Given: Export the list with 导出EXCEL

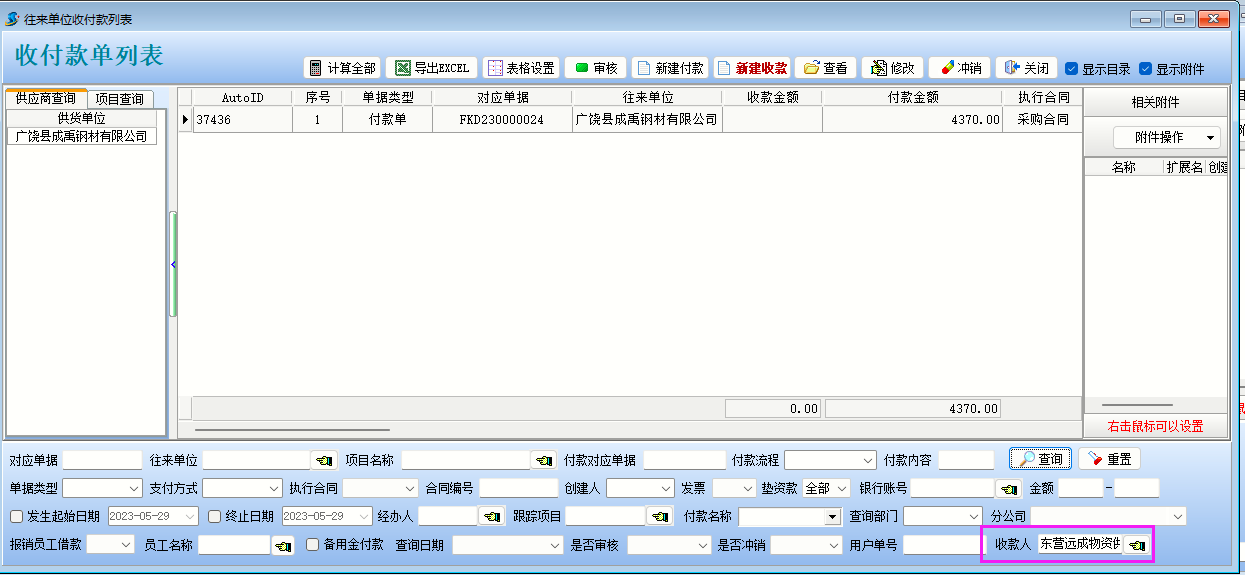Looking at the screenshot, I should click(x=432, y=68).
